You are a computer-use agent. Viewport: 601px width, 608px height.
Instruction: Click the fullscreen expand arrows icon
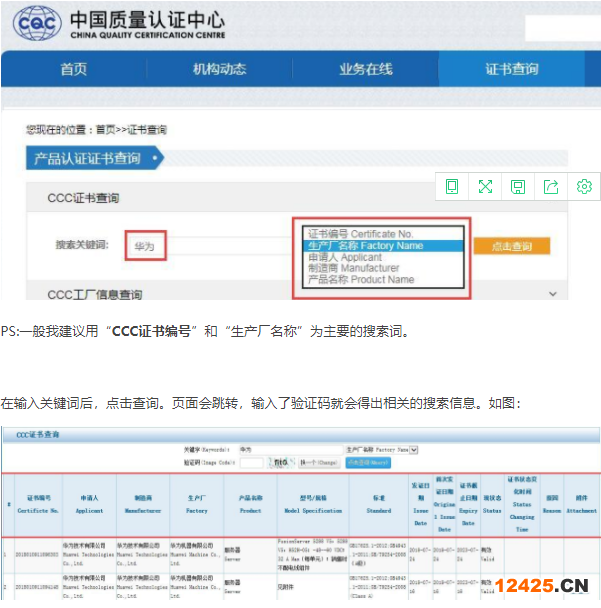[x=485, y=187]
